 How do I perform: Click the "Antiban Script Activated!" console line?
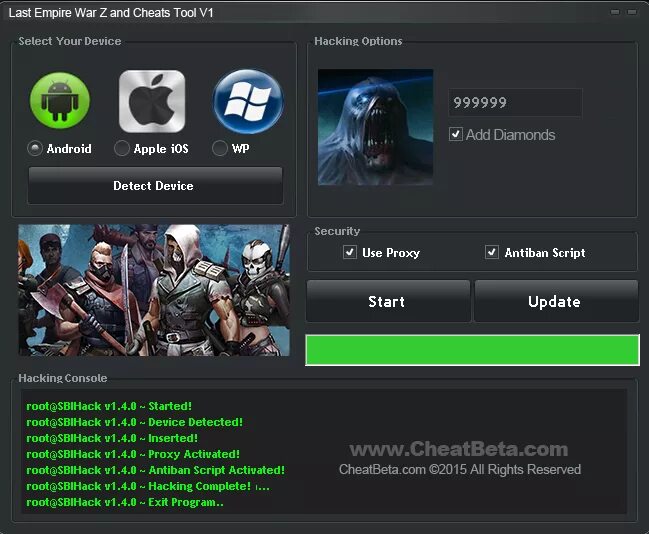tap(156, 470)
